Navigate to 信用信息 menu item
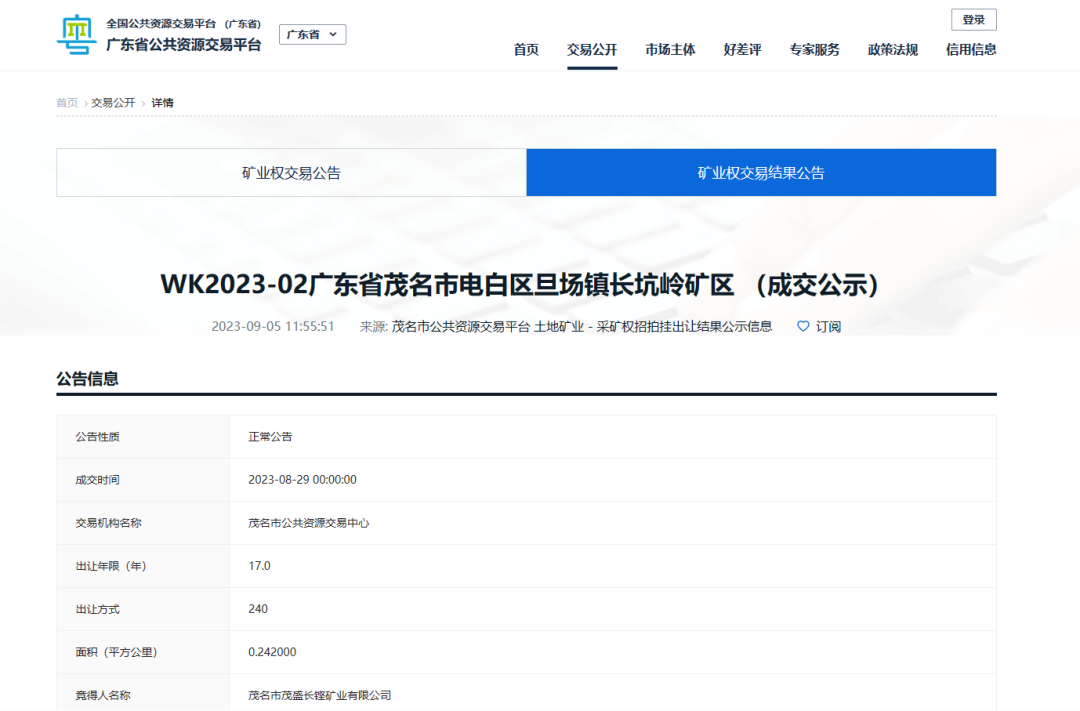Screen dimensions: 1080x711 pyautogui.click(x=970, y=50)
